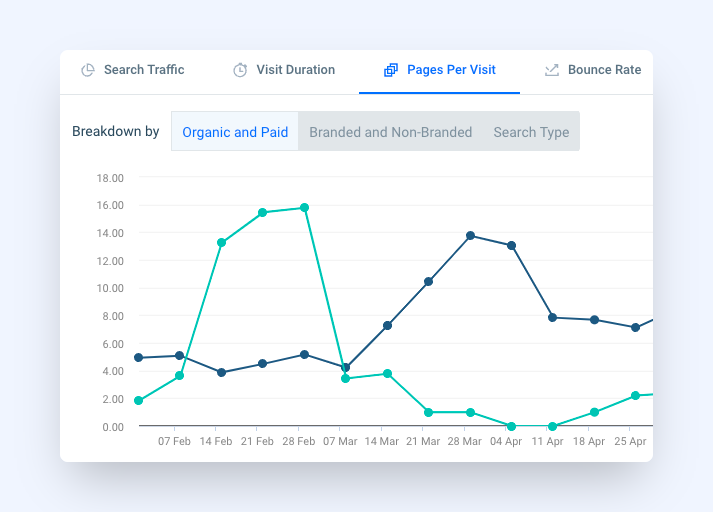The height and width of the screenshot is (512, 713).
Task: Click the Pages Per Visit stacked pages icon
Action: click(391, 70)
